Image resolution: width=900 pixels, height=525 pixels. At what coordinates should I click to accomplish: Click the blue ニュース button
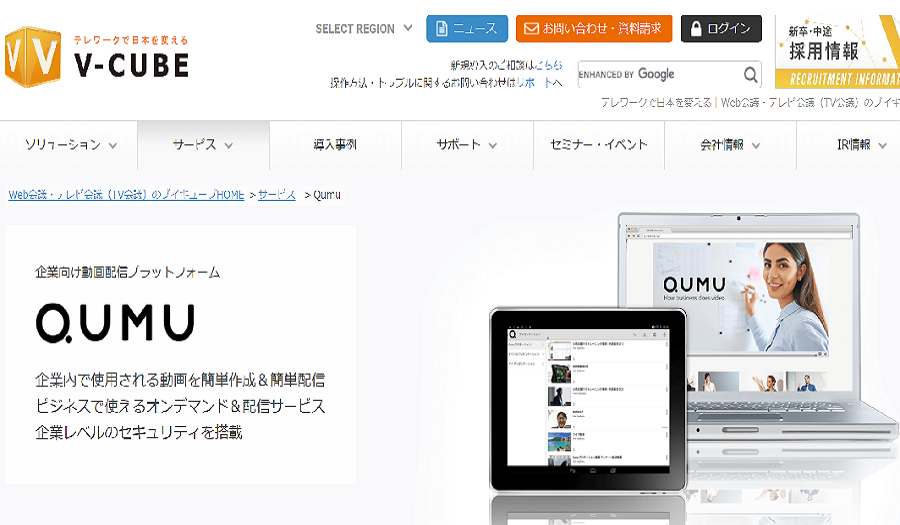point(467,29)
